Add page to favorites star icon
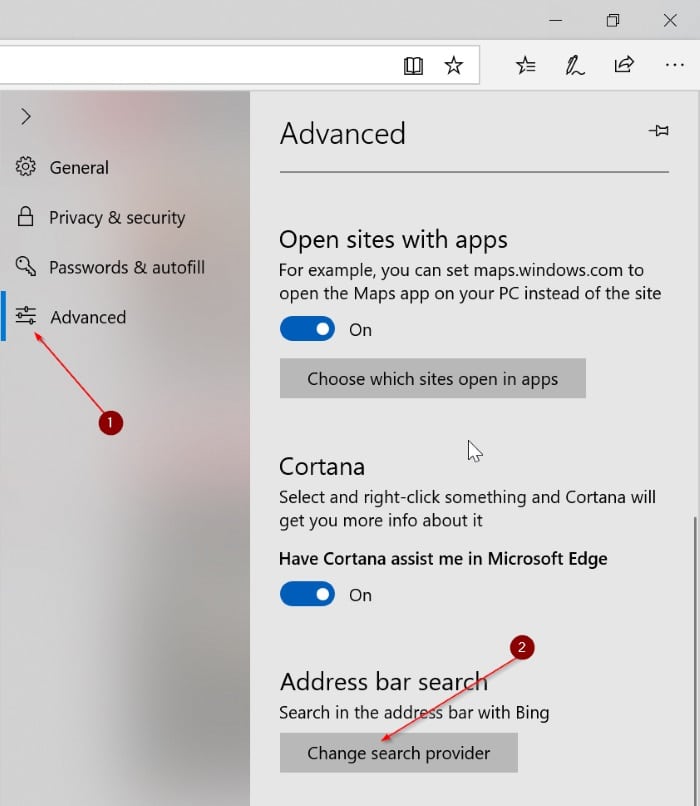Screen dimensions: 700x806 (453, 65)
